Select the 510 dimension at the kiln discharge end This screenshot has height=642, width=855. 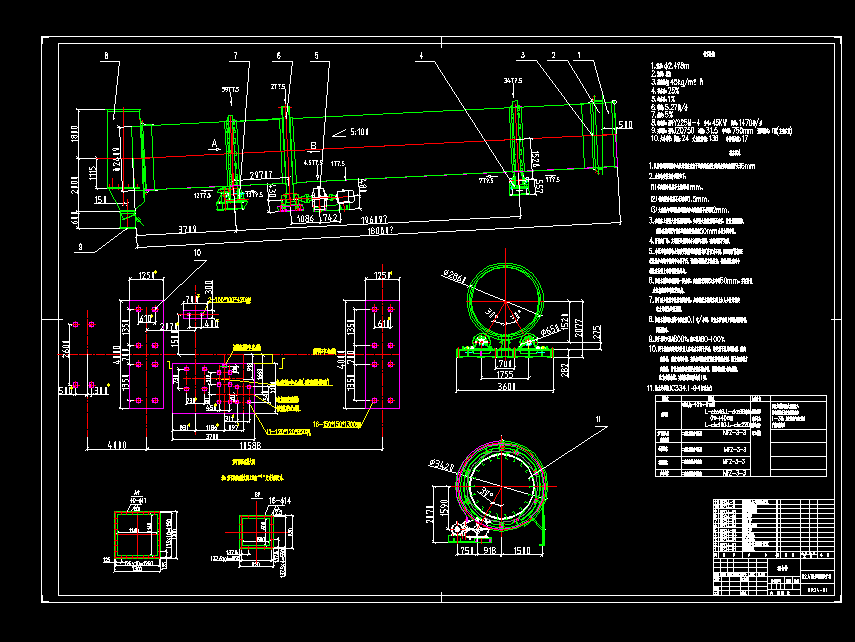625,125
